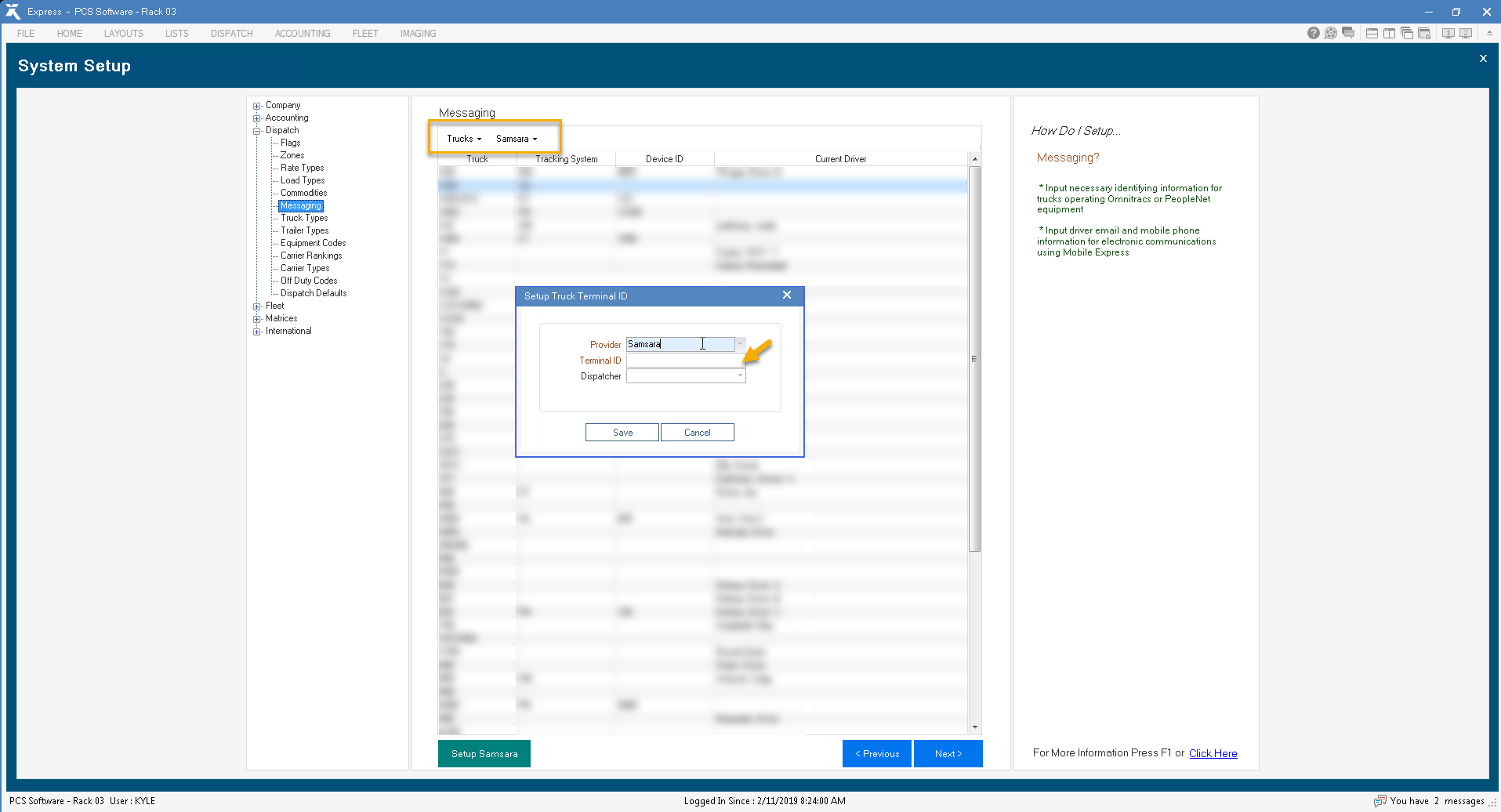Image resolution: width=1501 pixels, height=812 pixels.
Task: Follow the Click Here help link
Action: coord(1213,753)
